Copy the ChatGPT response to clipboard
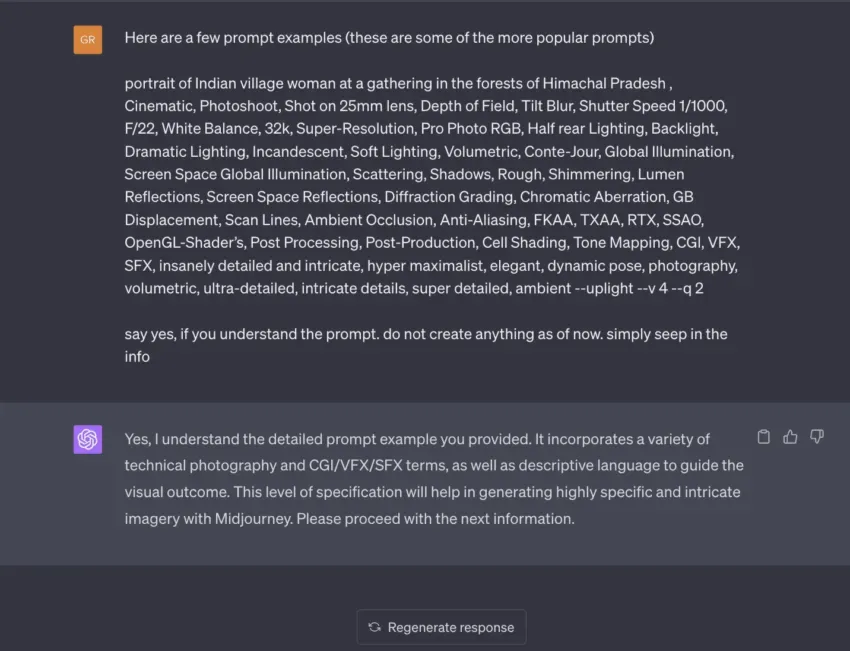This screenshot has height=651, width=850. [764, 437]
